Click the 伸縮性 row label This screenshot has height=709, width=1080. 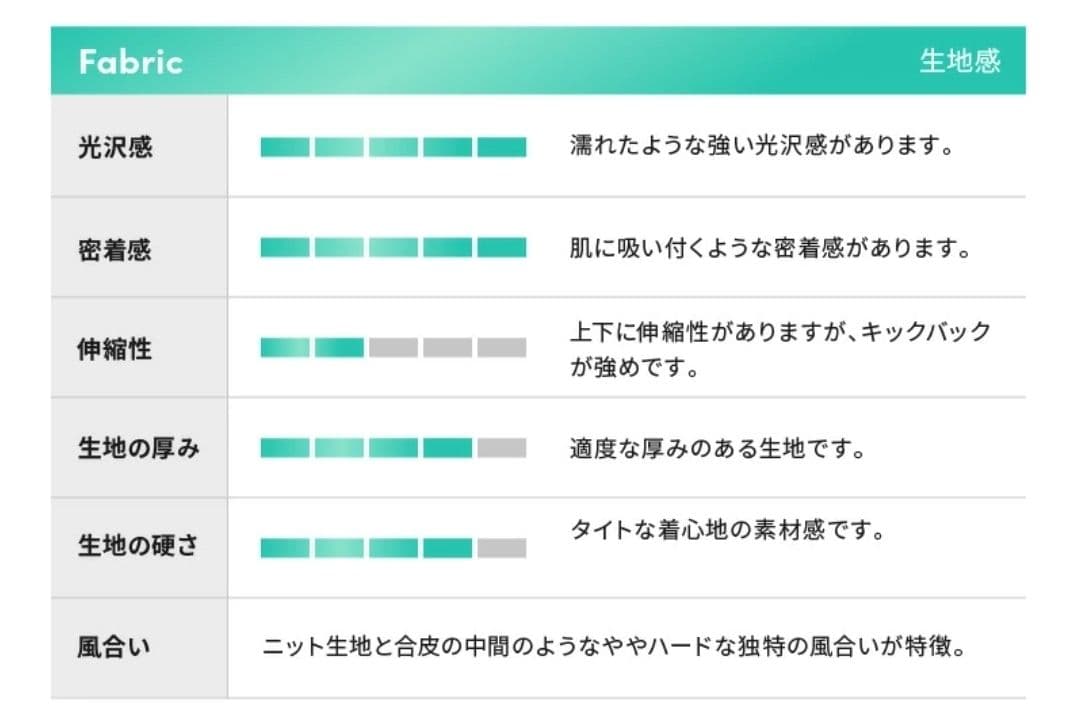click(115, 349)
